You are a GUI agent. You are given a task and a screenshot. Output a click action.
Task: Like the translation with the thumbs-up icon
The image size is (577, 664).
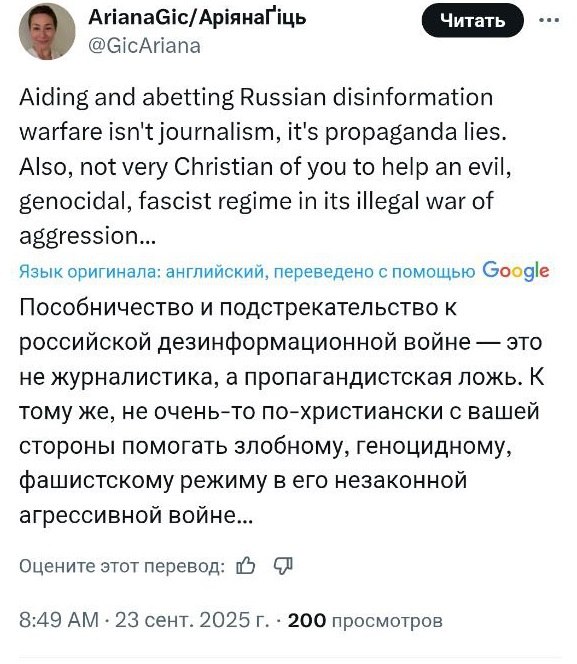[x=245, y=565]
